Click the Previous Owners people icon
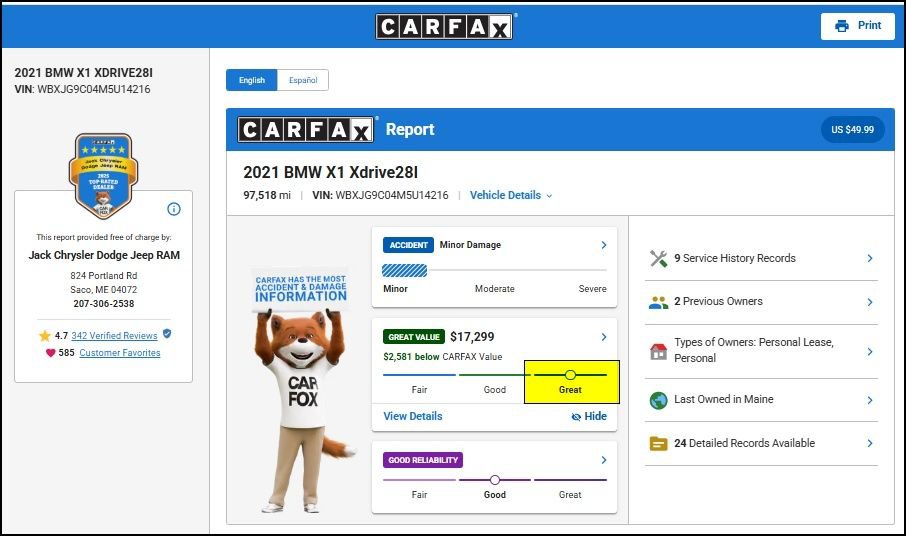 tap(658, 302)
